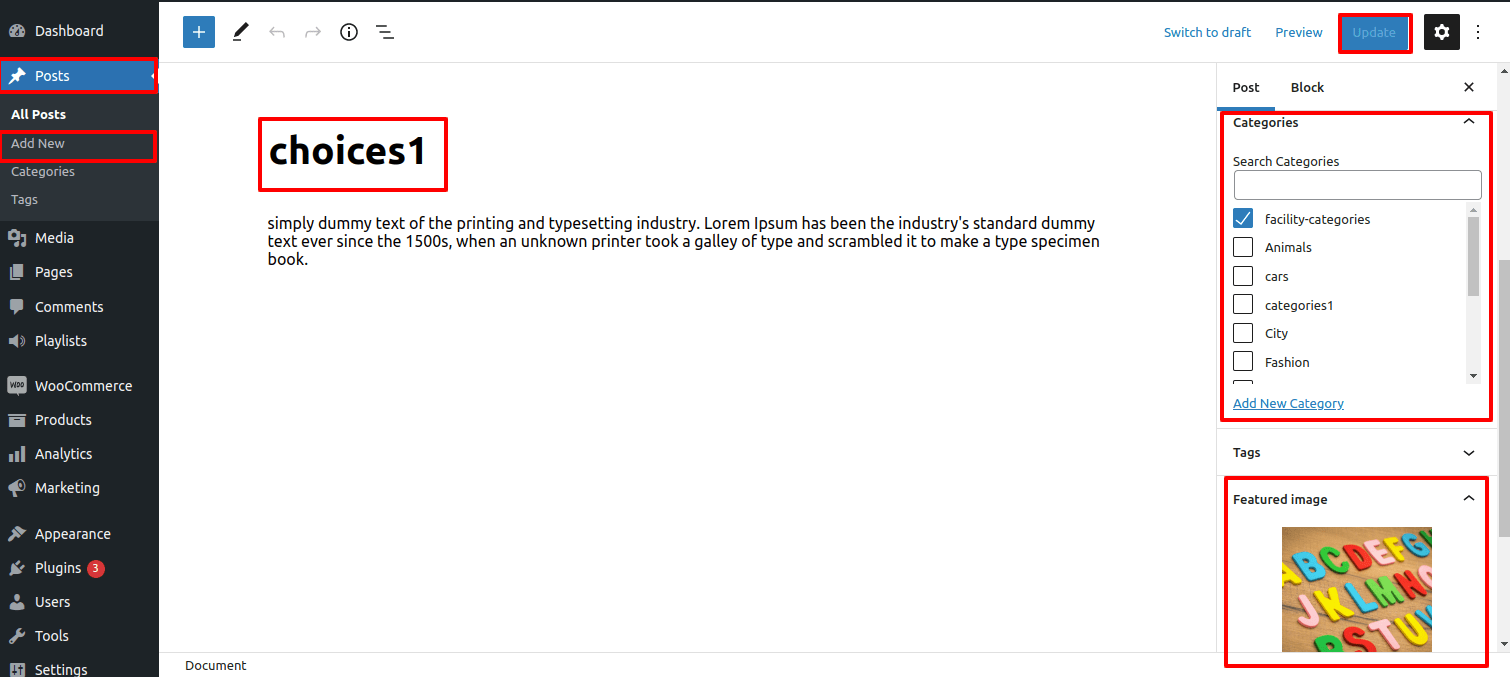Click the Add New Category link

(1288, 403)
